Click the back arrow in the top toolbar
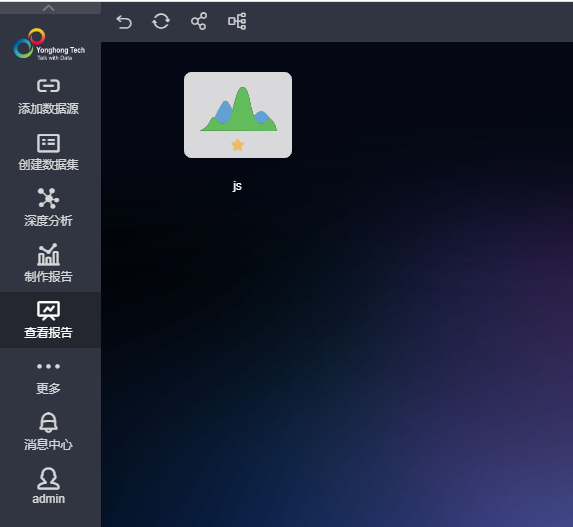Viewport: 573px width, 527px height. 124,22
